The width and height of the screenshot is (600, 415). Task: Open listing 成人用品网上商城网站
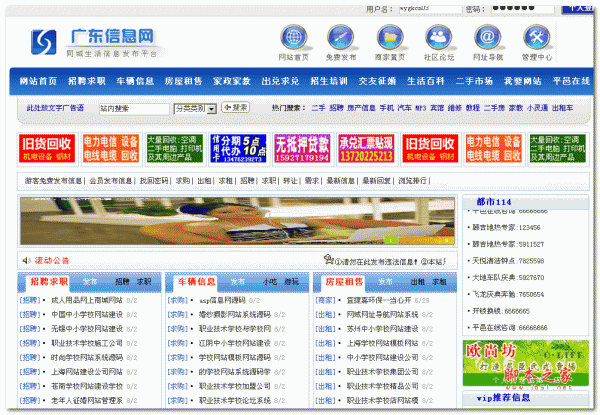87,300
